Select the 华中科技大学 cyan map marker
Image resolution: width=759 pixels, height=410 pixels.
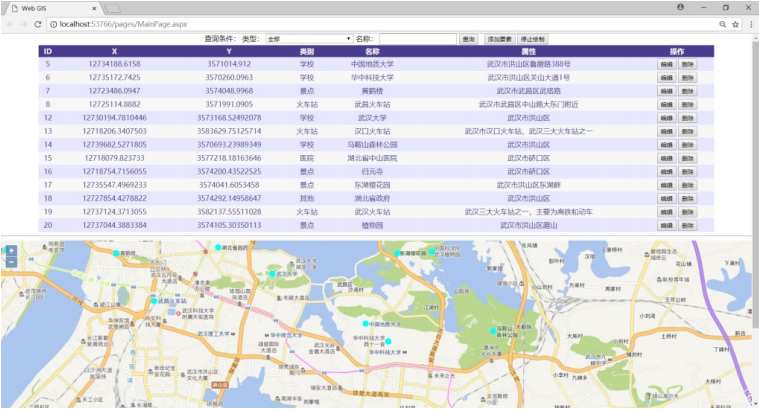coord(388,342)
